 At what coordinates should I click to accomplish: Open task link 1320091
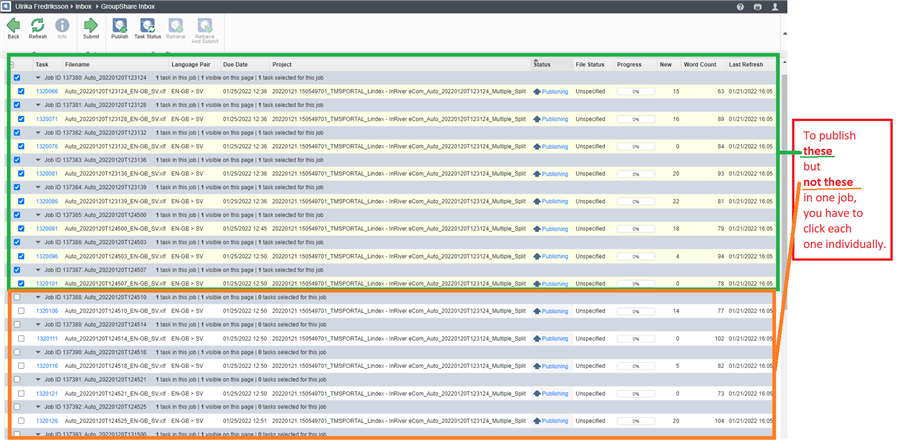pyautogui.click(x=46, y=228)
